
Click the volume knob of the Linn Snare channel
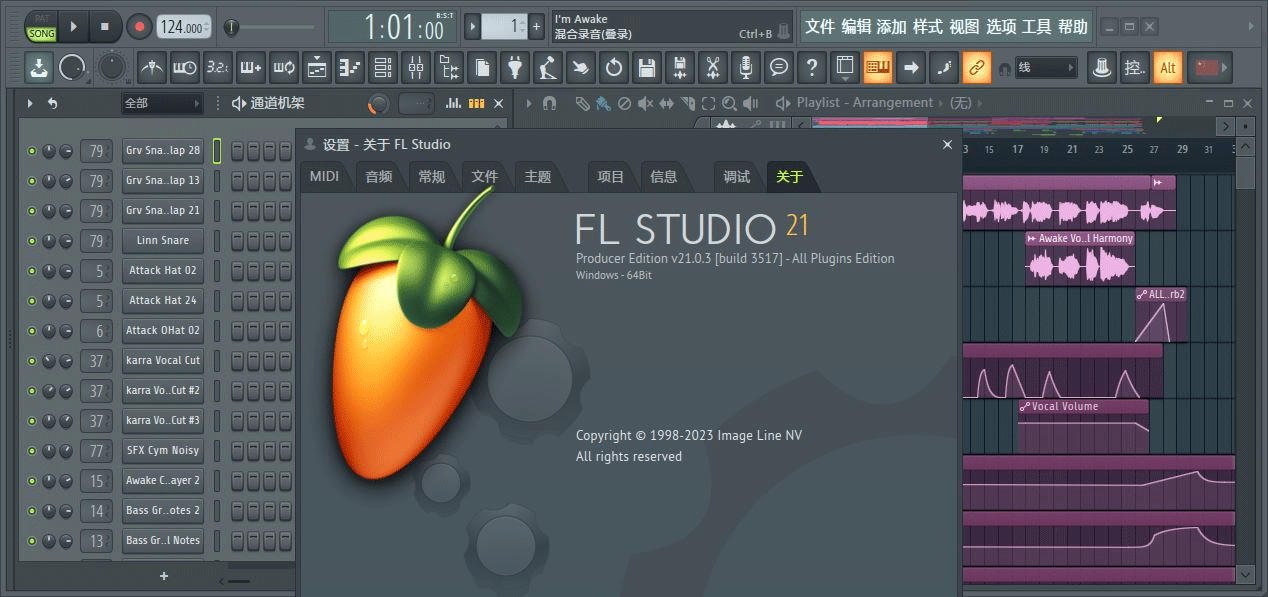coord(66,241)
